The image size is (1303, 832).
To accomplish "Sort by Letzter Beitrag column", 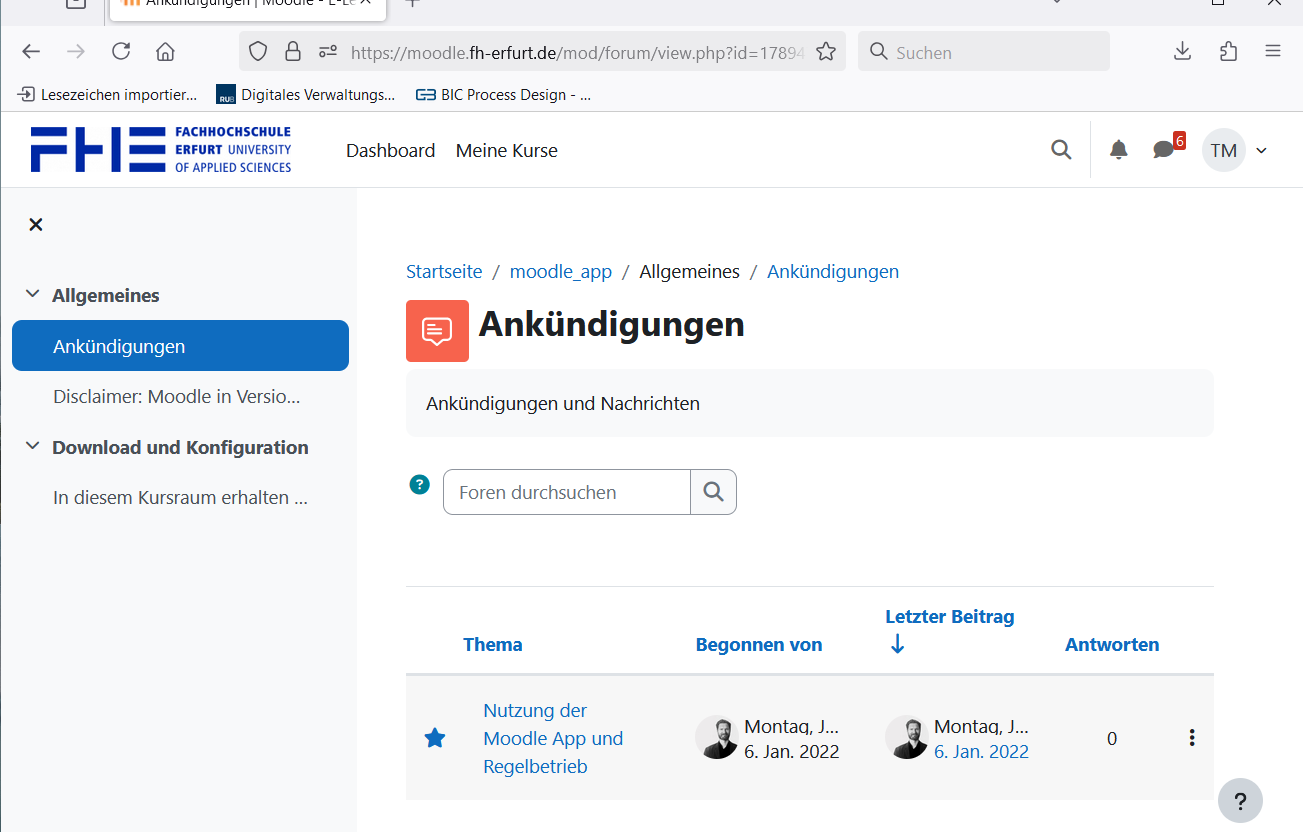I will click(x=949, y=617).
